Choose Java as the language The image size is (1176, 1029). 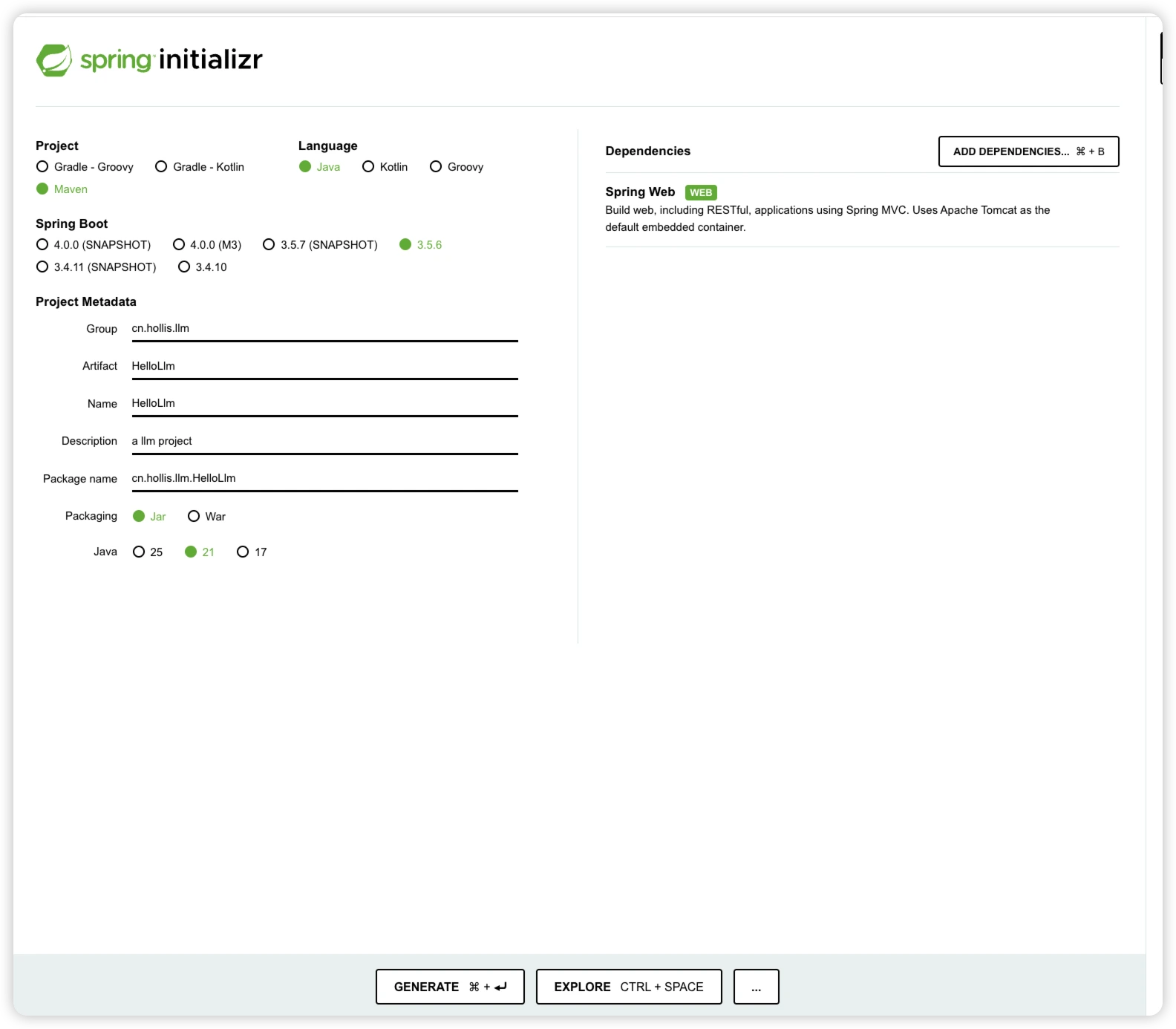[x=319, y=167]
